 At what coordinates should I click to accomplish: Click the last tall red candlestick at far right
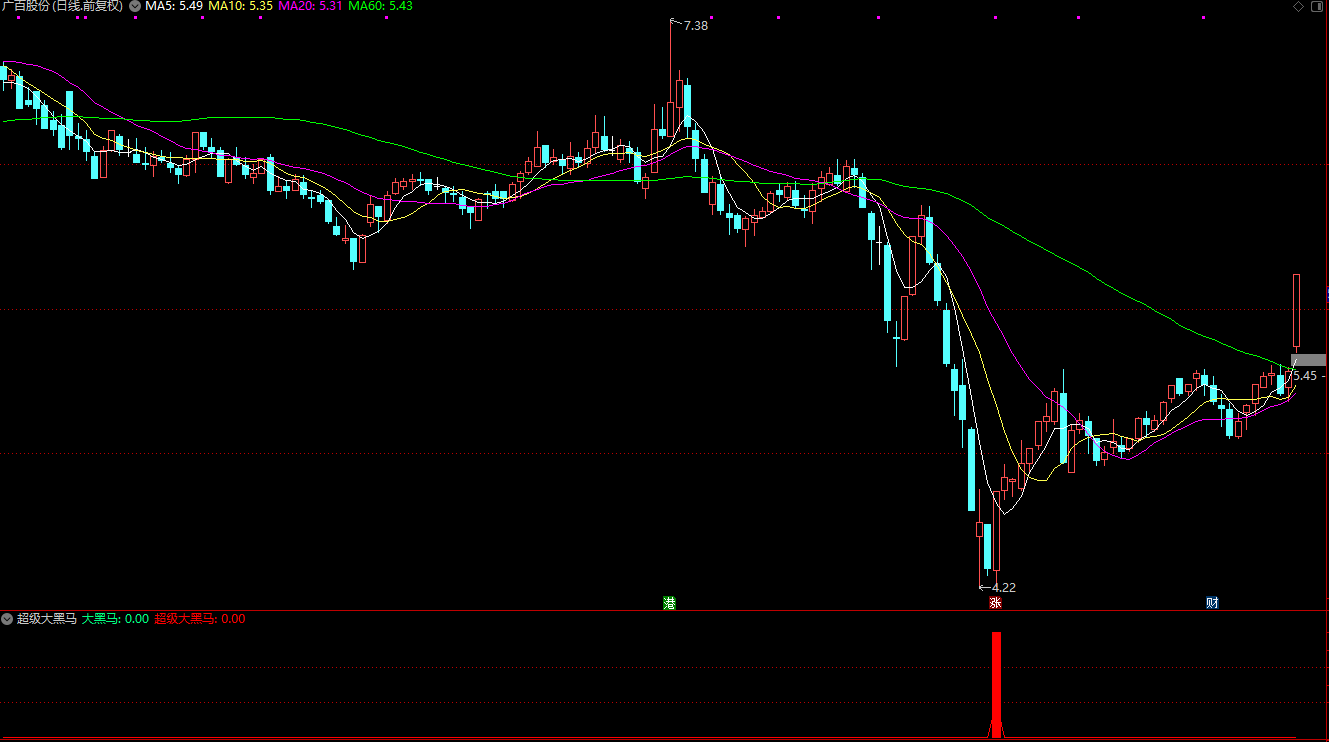click(1296, 310)
